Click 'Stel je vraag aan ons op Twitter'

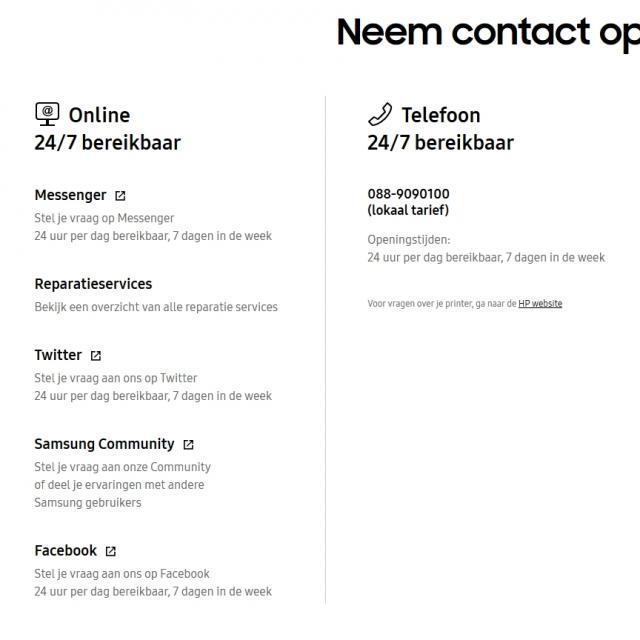(116, 378)
